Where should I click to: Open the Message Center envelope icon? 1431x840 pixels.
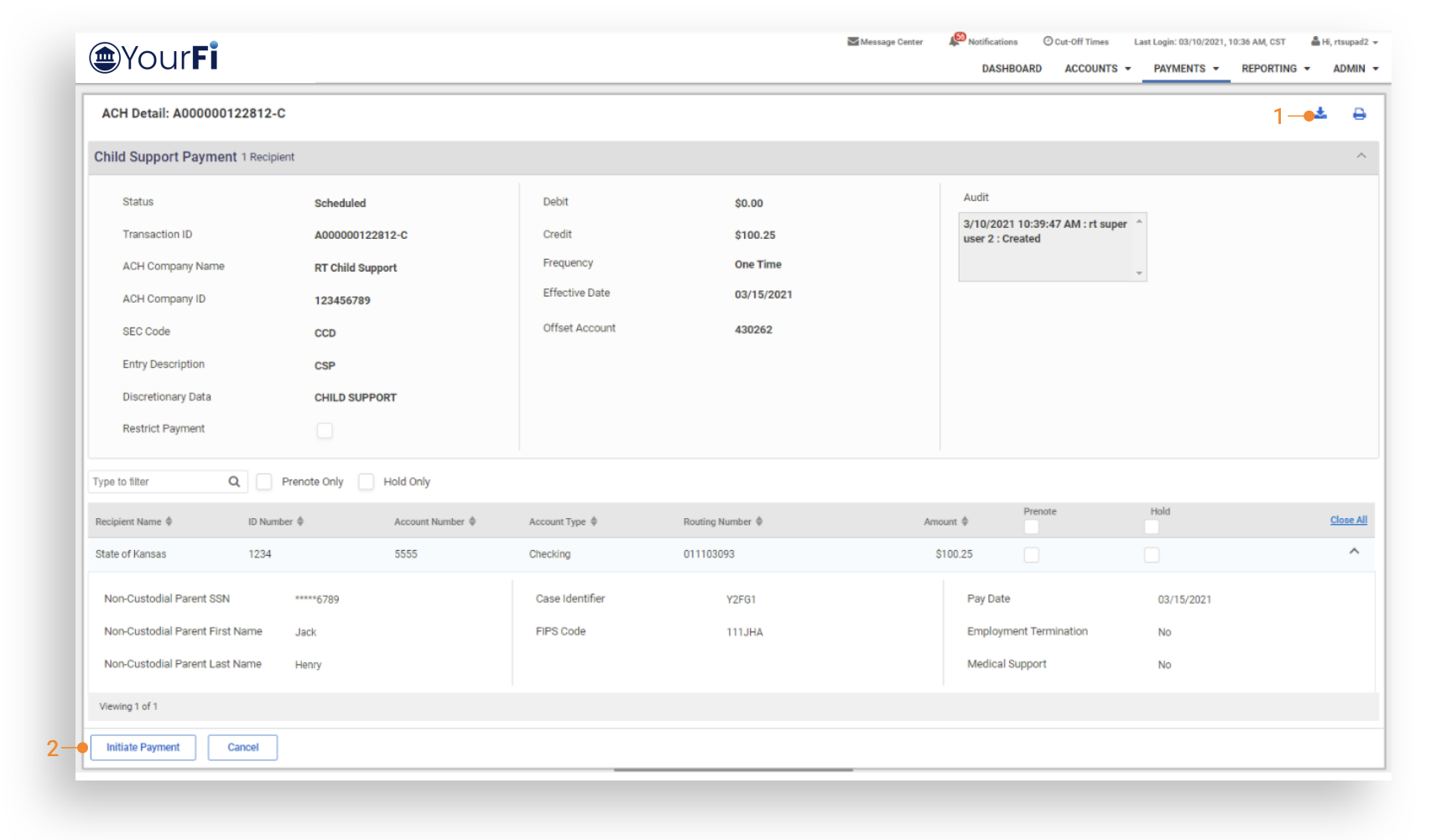point(852,41)
